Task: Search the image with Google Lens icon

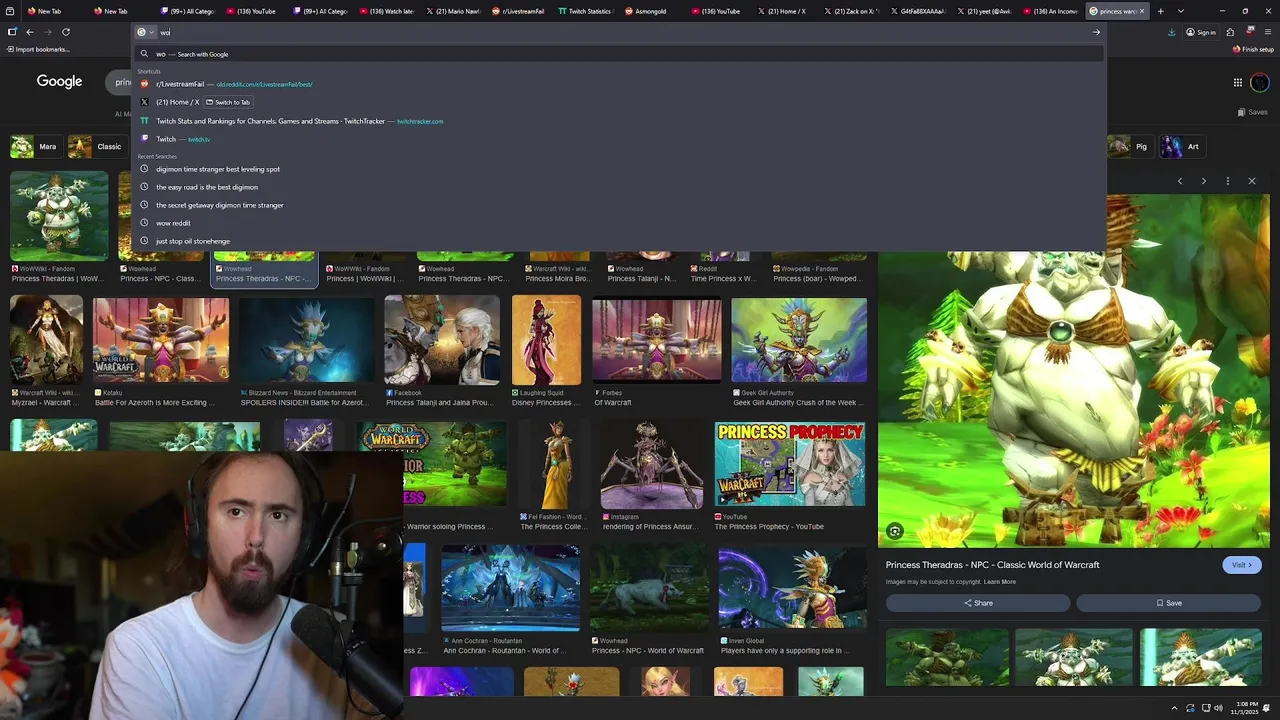Action: click(x=895, y=532)
